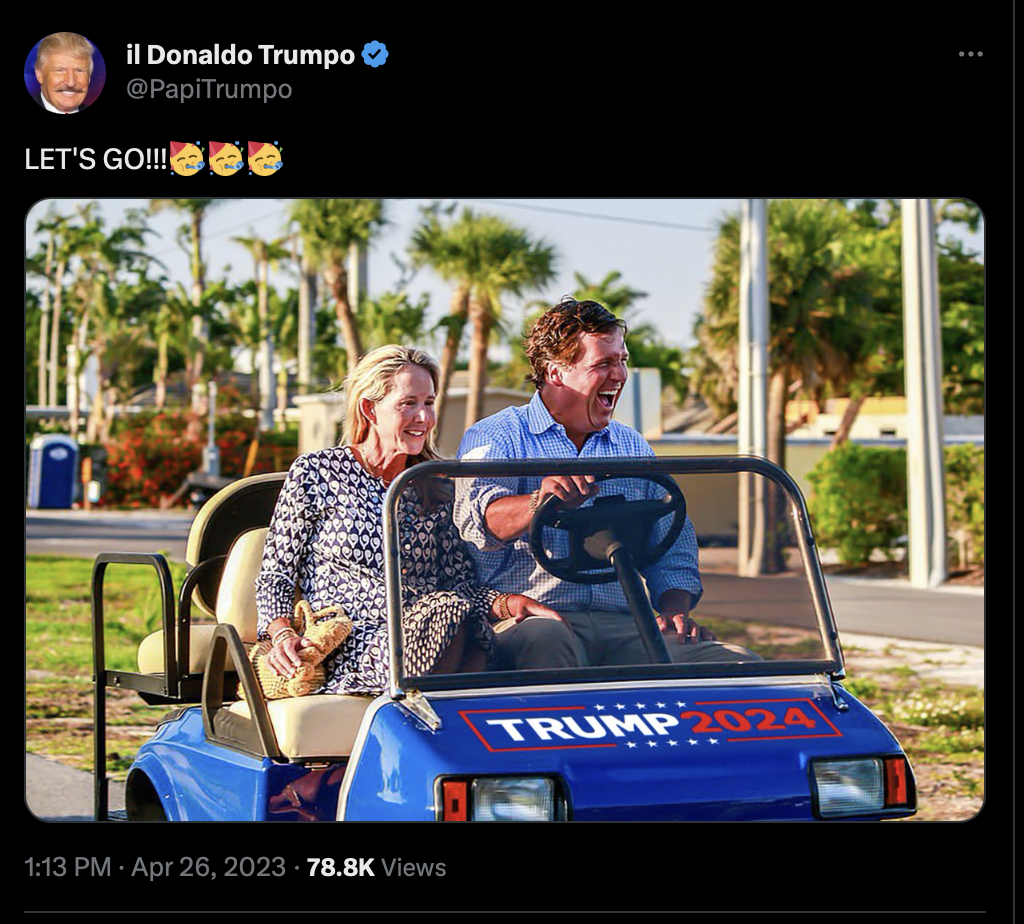The height and width of the screenshot is (924, 1024).
Task: Click the last party-face emoji
Action: [x=264, y=158]
